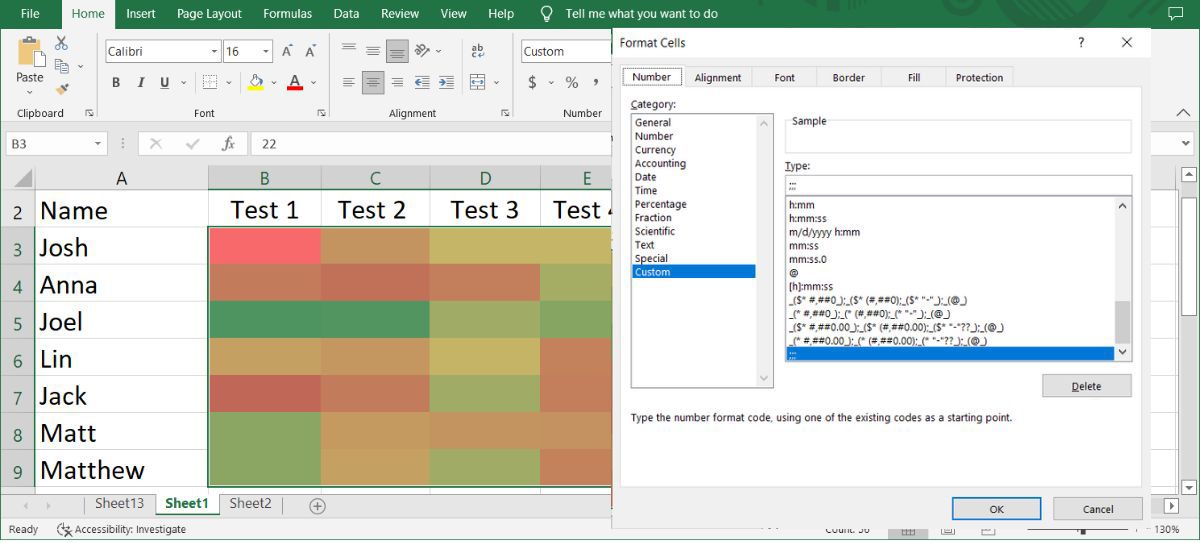The width and height of the screenshot is (1200, 543).
Task: Apply the Fill Color bucket
Action: tap(256, 83)
